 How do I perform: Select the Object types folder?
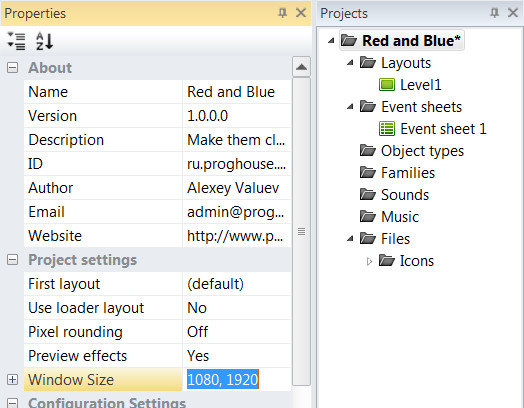coord(412,151)
